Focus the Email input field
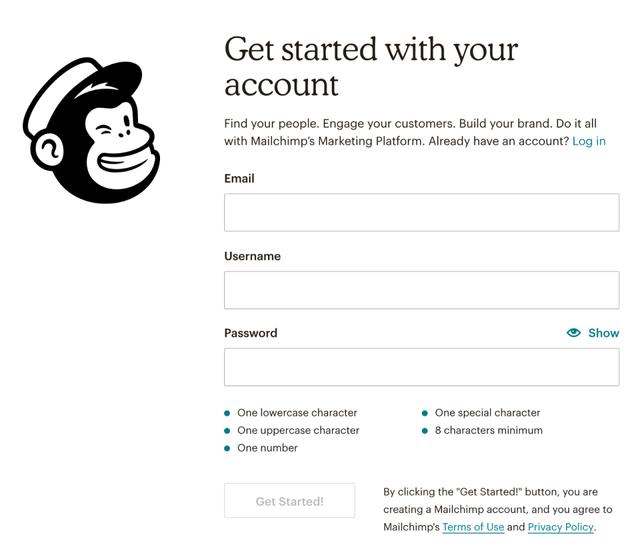Viewport: 640px width, 551px height. point(422,213)
